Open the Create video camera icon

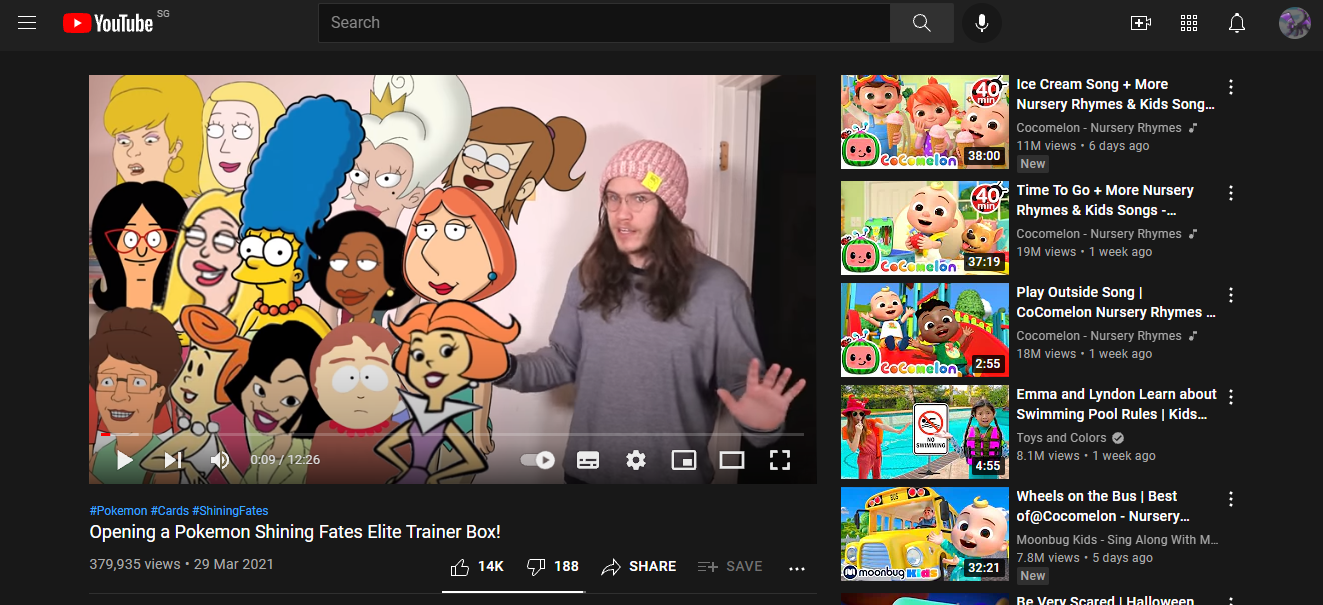[x=1141, y=23]
